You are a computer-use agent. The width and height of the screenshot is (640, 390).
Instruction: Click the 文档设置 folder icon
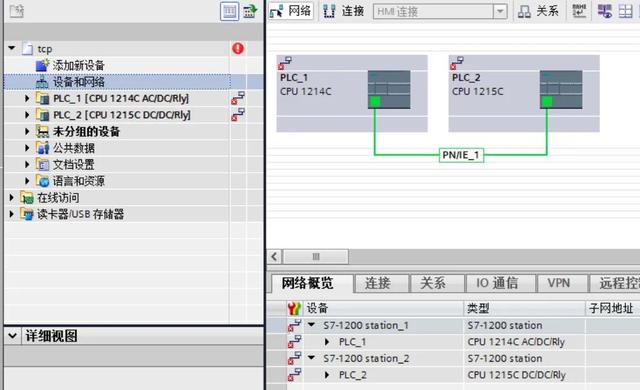[x=42, y=164]
